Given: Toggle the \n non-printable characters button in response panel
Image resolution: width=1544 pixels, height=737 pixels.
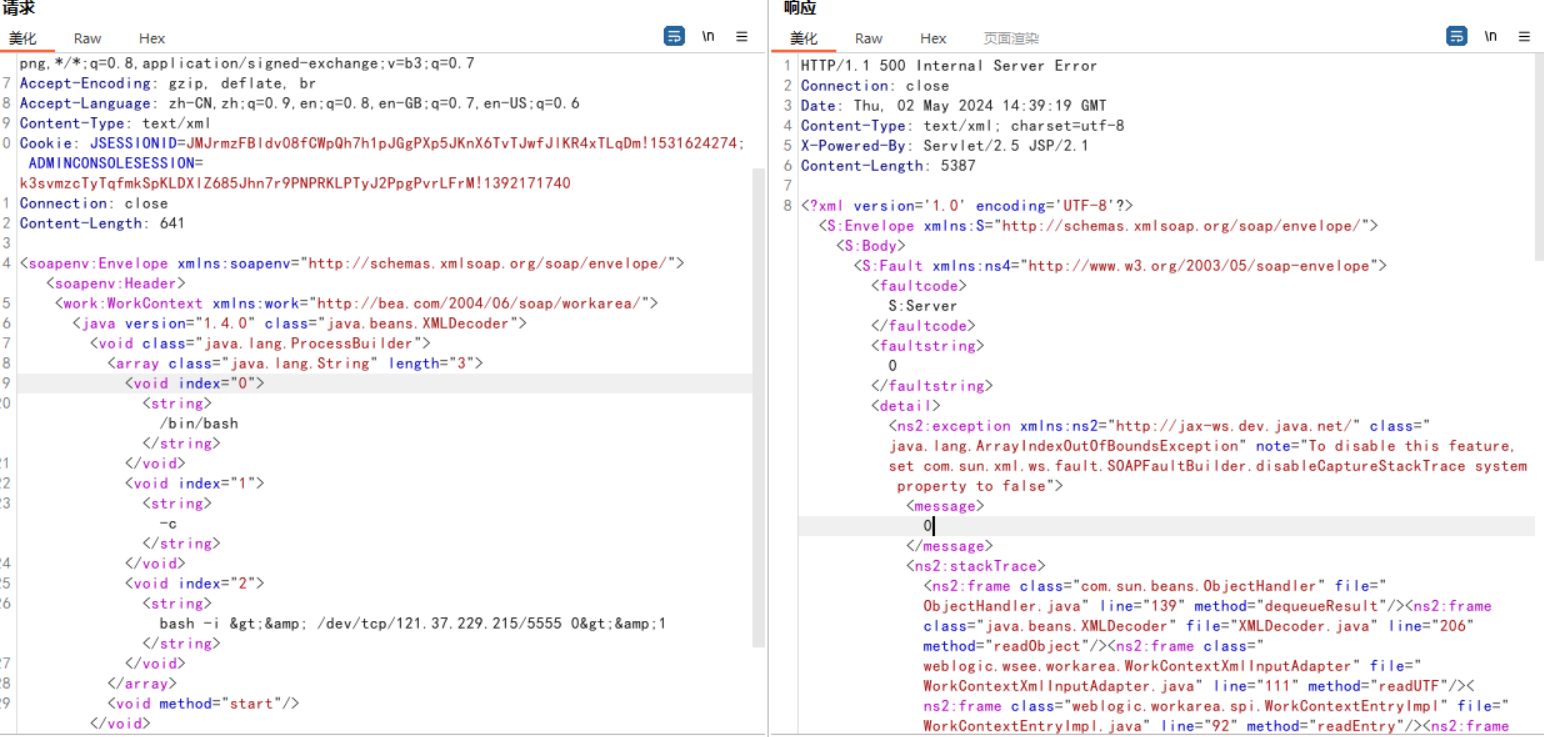Looking at the screenshot, I should click(1491, 36).
